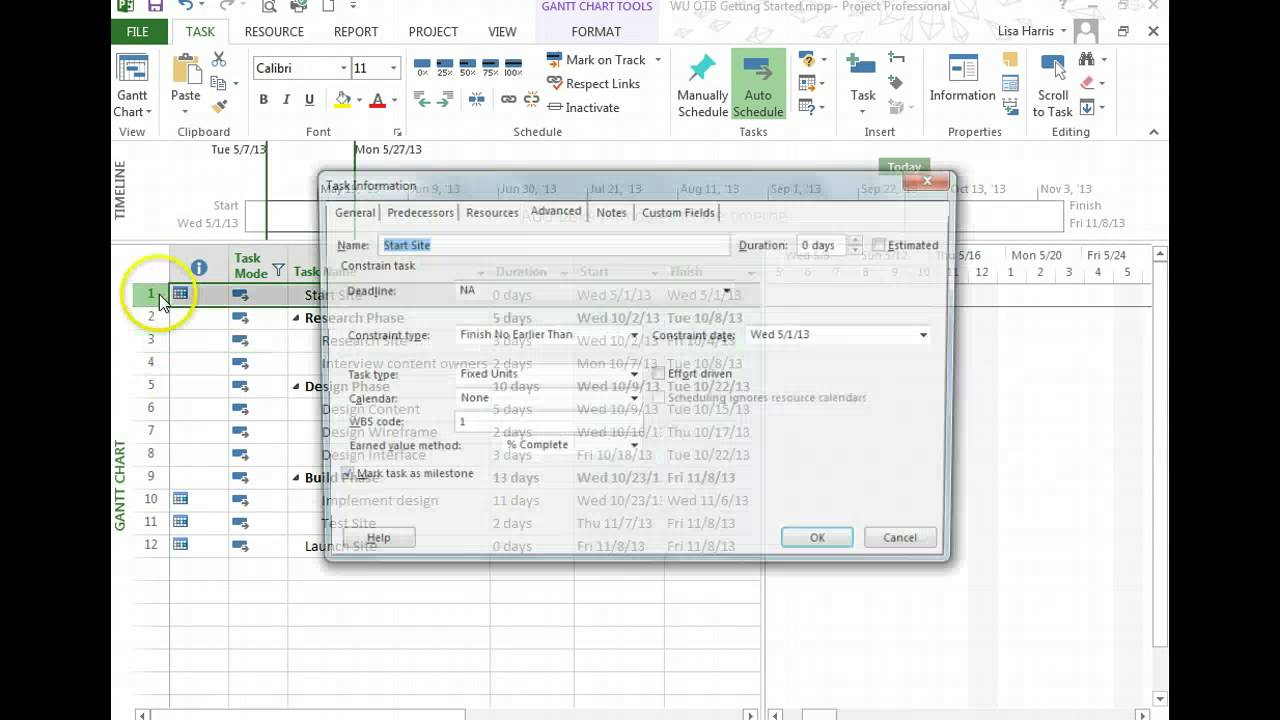Click the task Notes yellow sticky icon

tap(1010, 60)
